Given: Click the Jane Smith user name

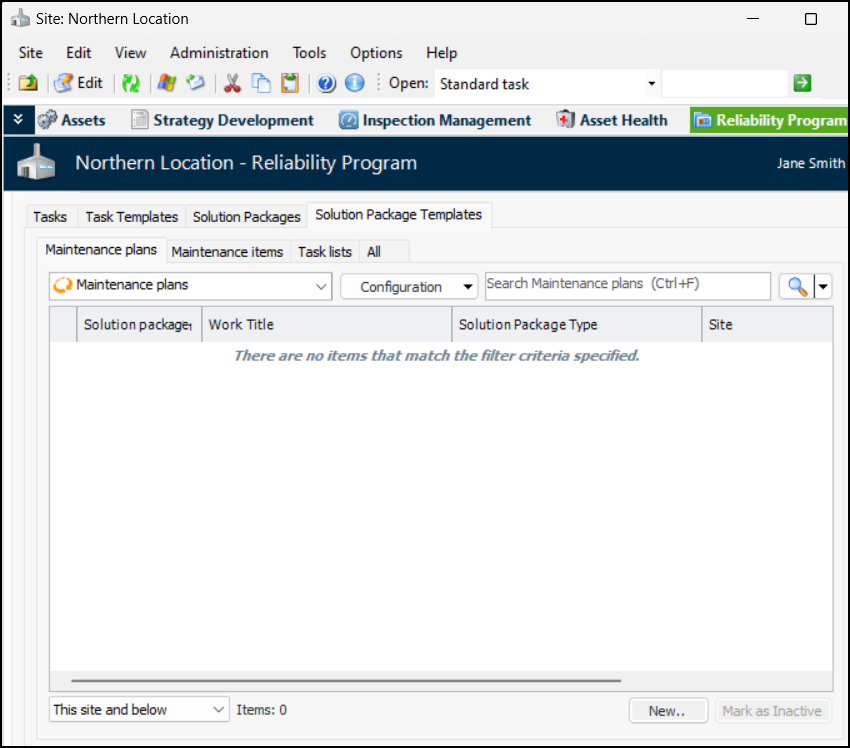Looking at the screenshot, I should pyautogui.click(x=810, y=163).
